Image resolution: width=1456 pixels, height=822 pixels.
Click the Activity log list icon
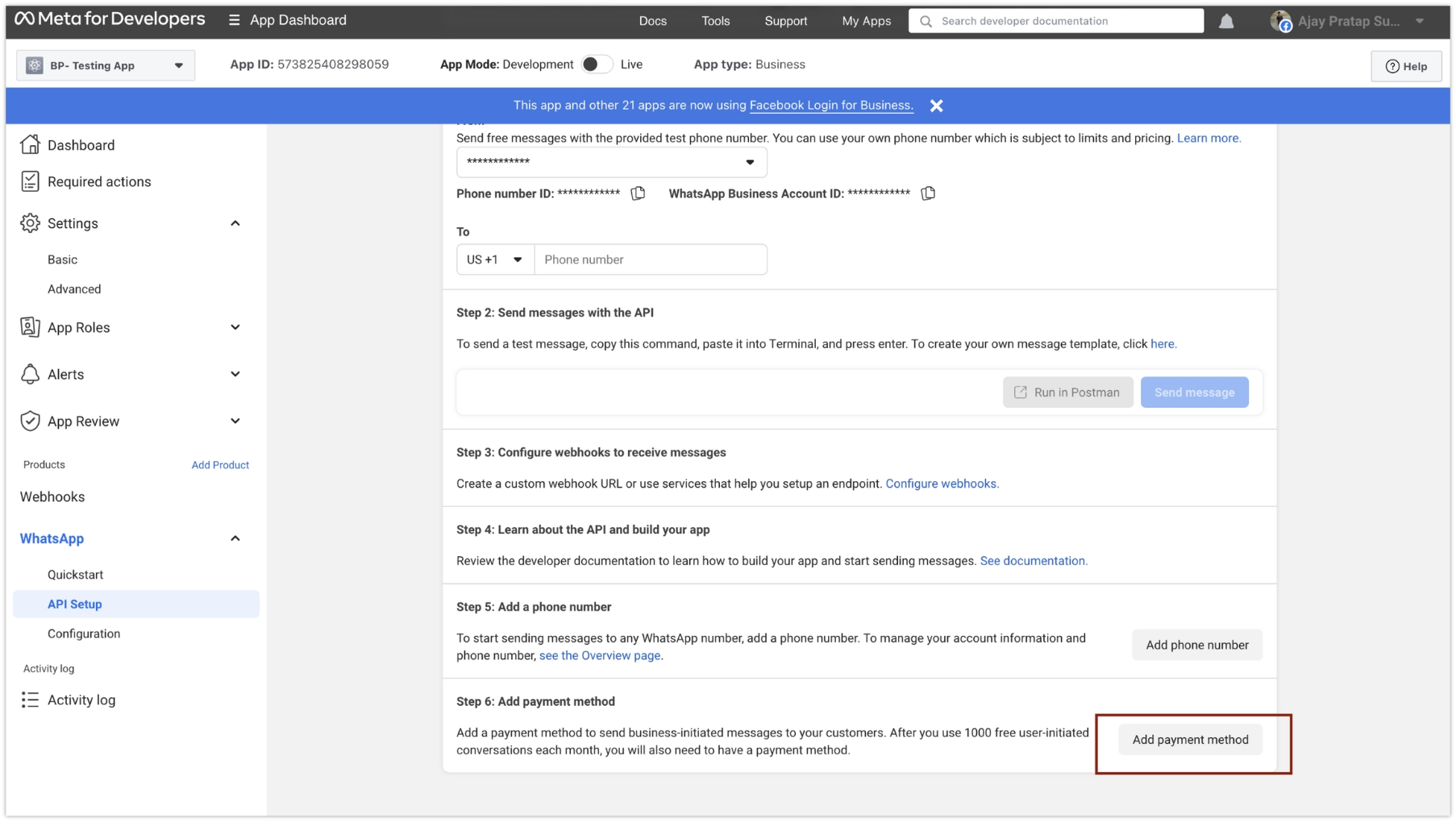(x=30, y=700)
